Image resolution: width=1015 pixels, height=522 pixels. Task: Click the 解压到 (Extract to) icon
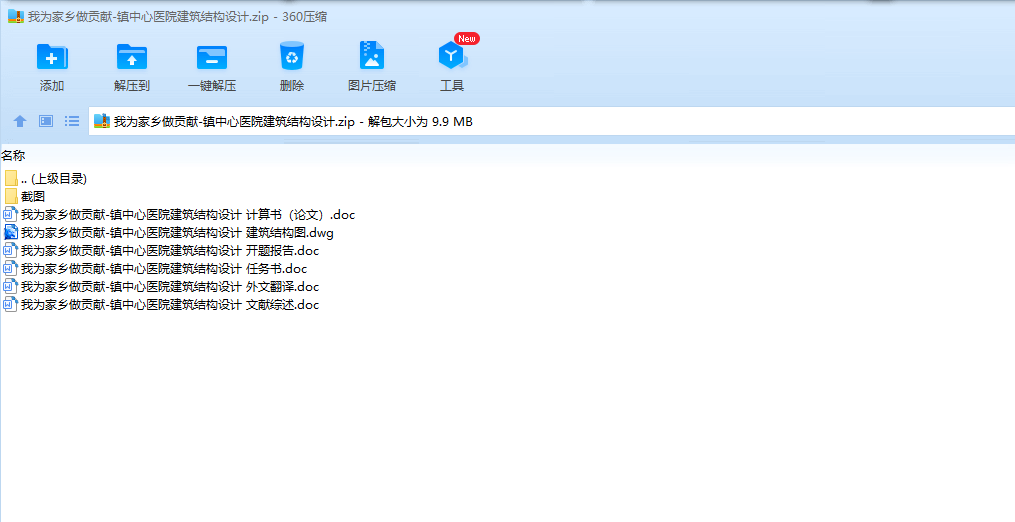coord(131,57)
